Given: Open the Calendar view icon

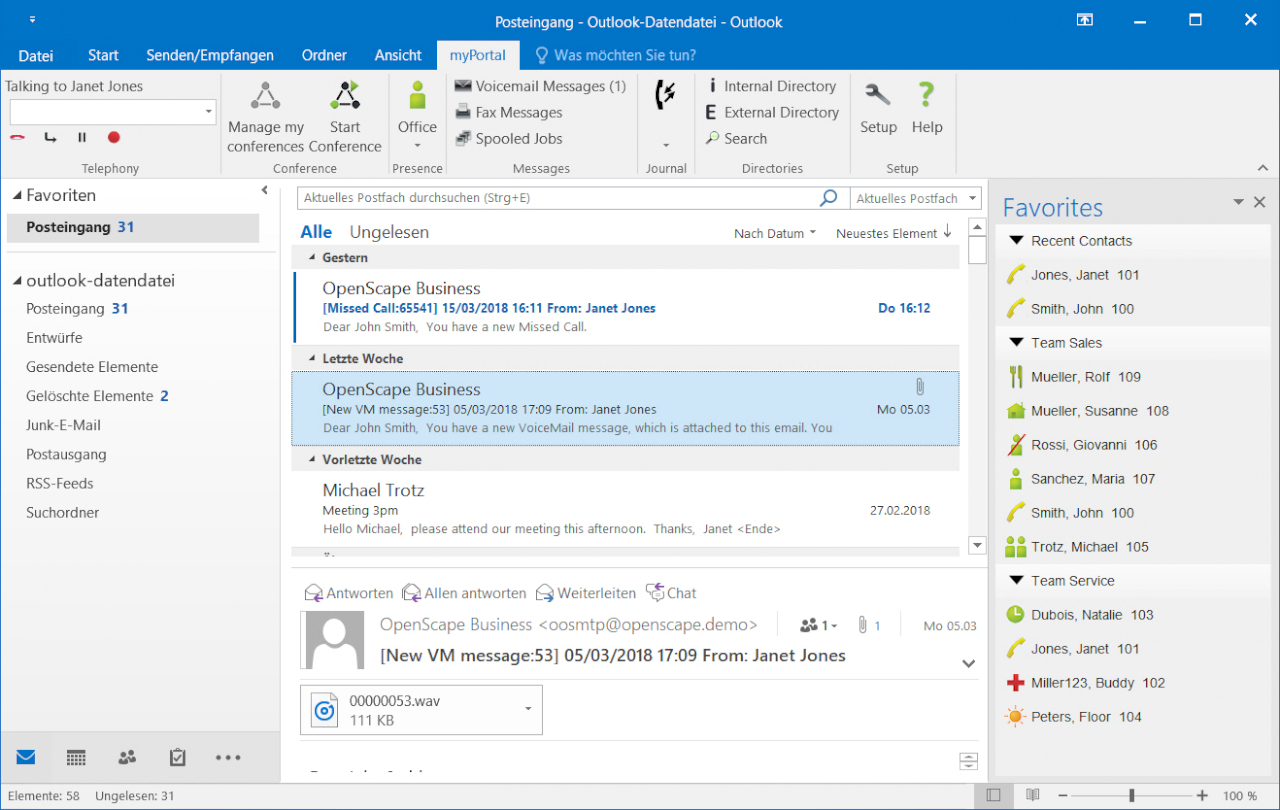Looking at the screenshot, I should 76,757.
